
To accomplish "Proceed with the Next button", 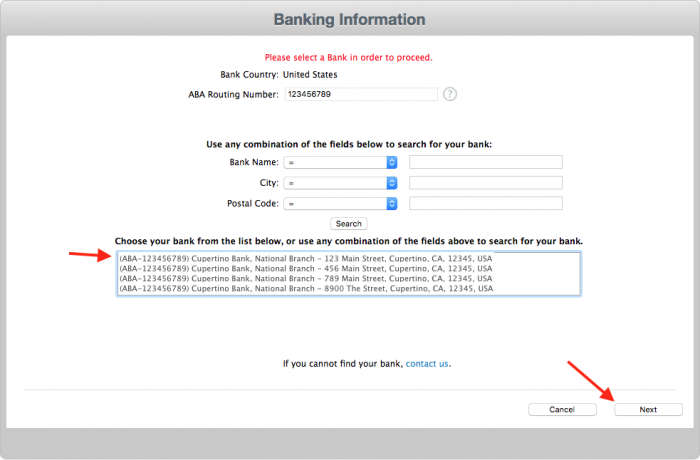I will click(x=648, y=409).
